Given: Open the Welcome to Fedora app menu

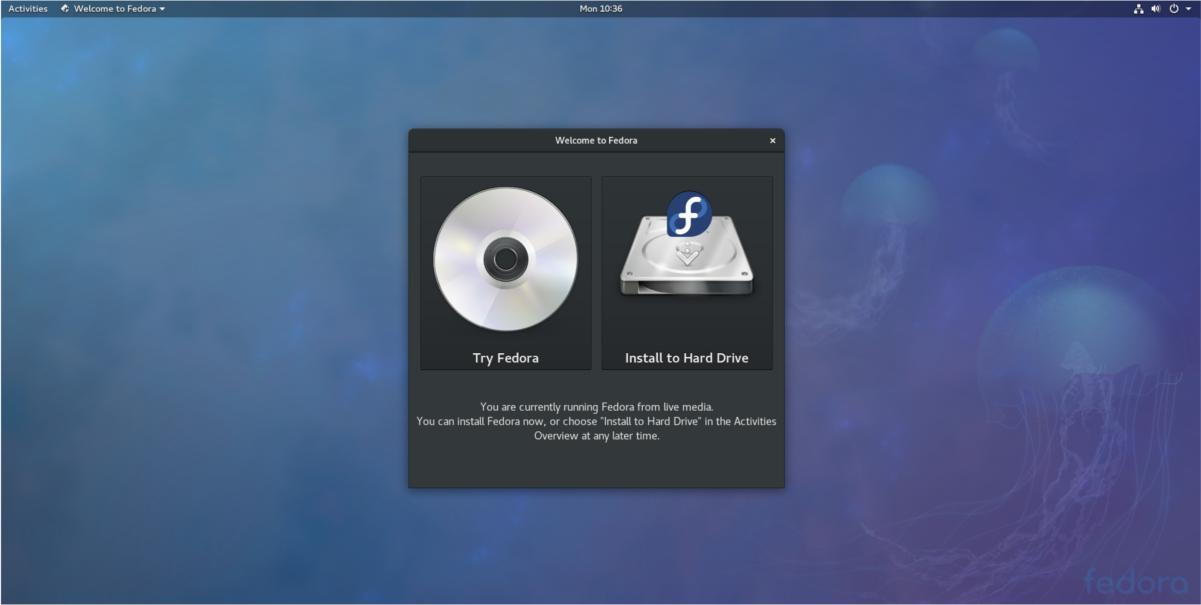Looking at the screenshot, I should (113, 8).
